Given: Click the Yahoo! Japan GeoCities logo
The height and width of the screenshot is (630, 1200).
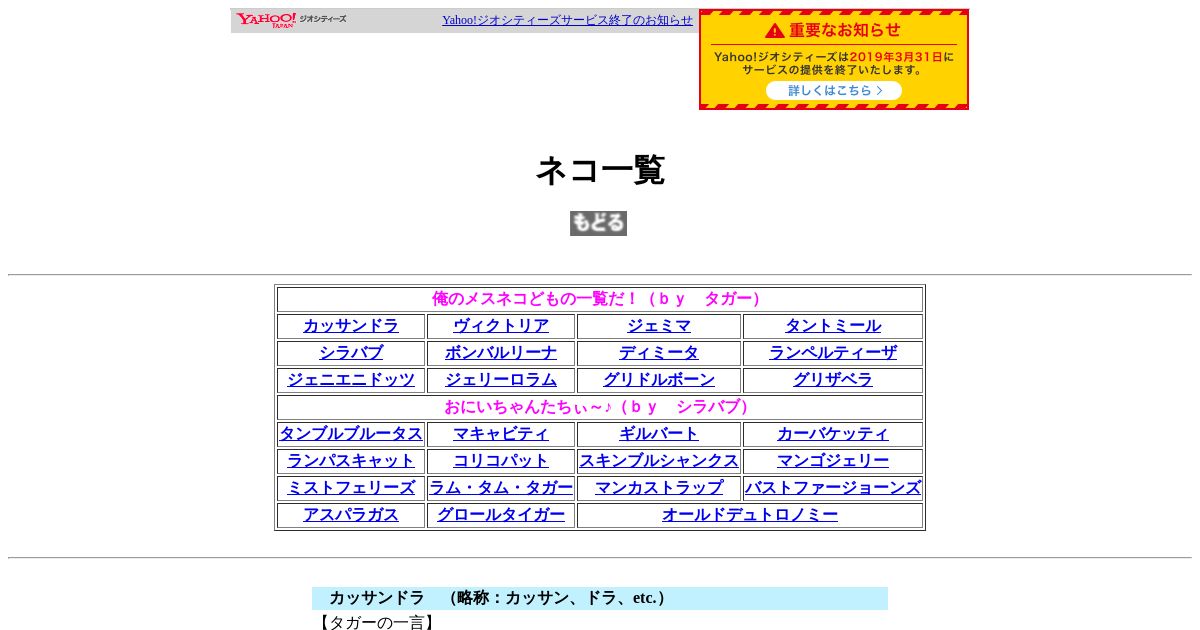Looking at the screenshot, I should coord(291,20).
